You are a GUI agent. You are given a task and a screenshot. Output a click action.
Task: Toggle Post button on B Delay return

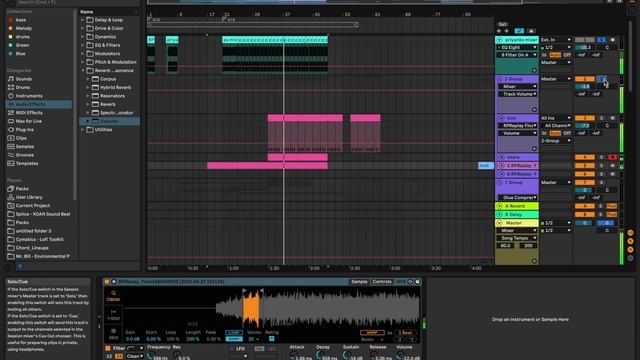(x=611, y=214)
